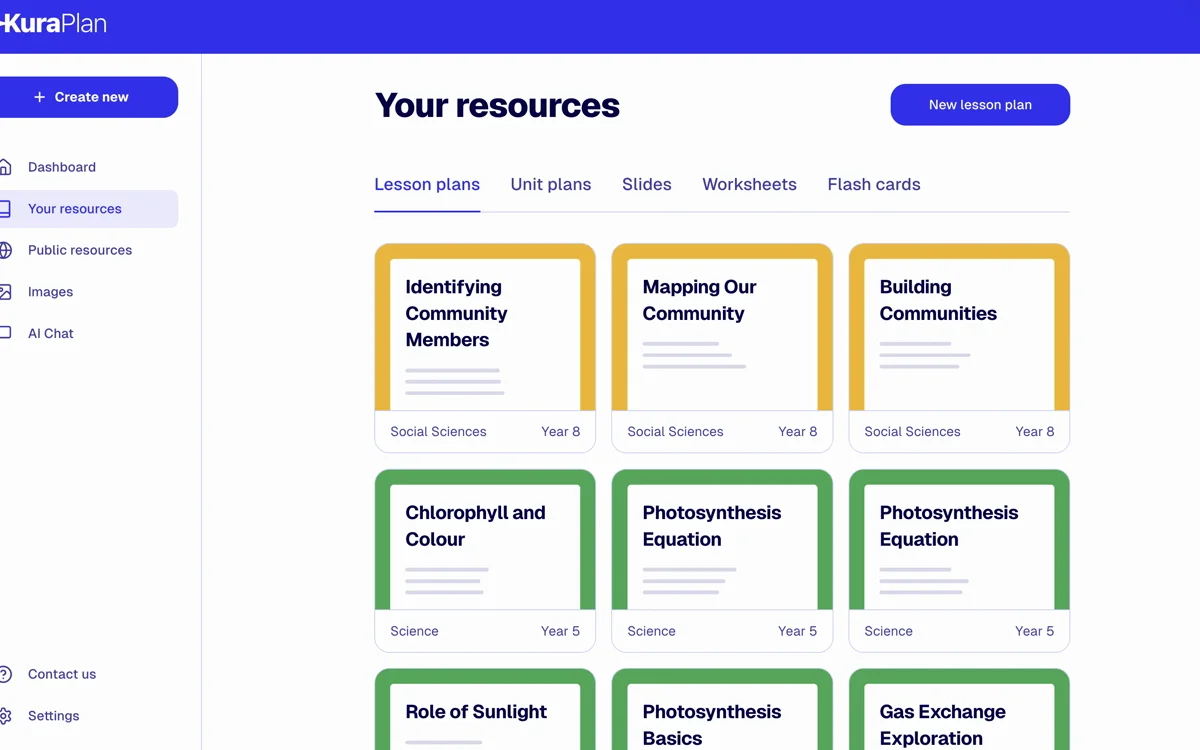
Task: Click the Dashboard home icon
Action: (5, 167)
